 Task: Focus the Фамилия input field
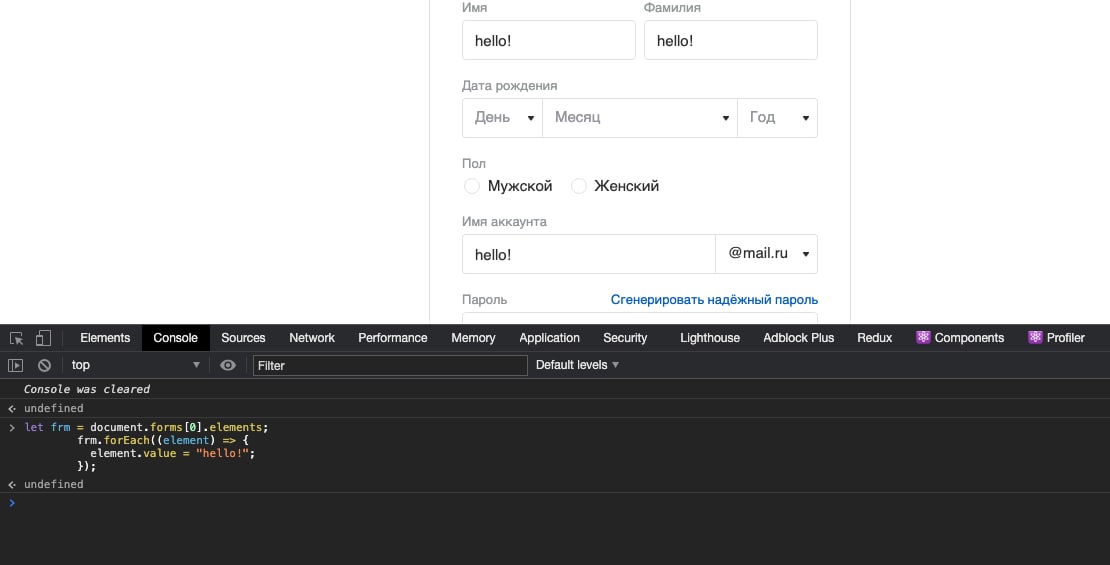pos(731,40)
